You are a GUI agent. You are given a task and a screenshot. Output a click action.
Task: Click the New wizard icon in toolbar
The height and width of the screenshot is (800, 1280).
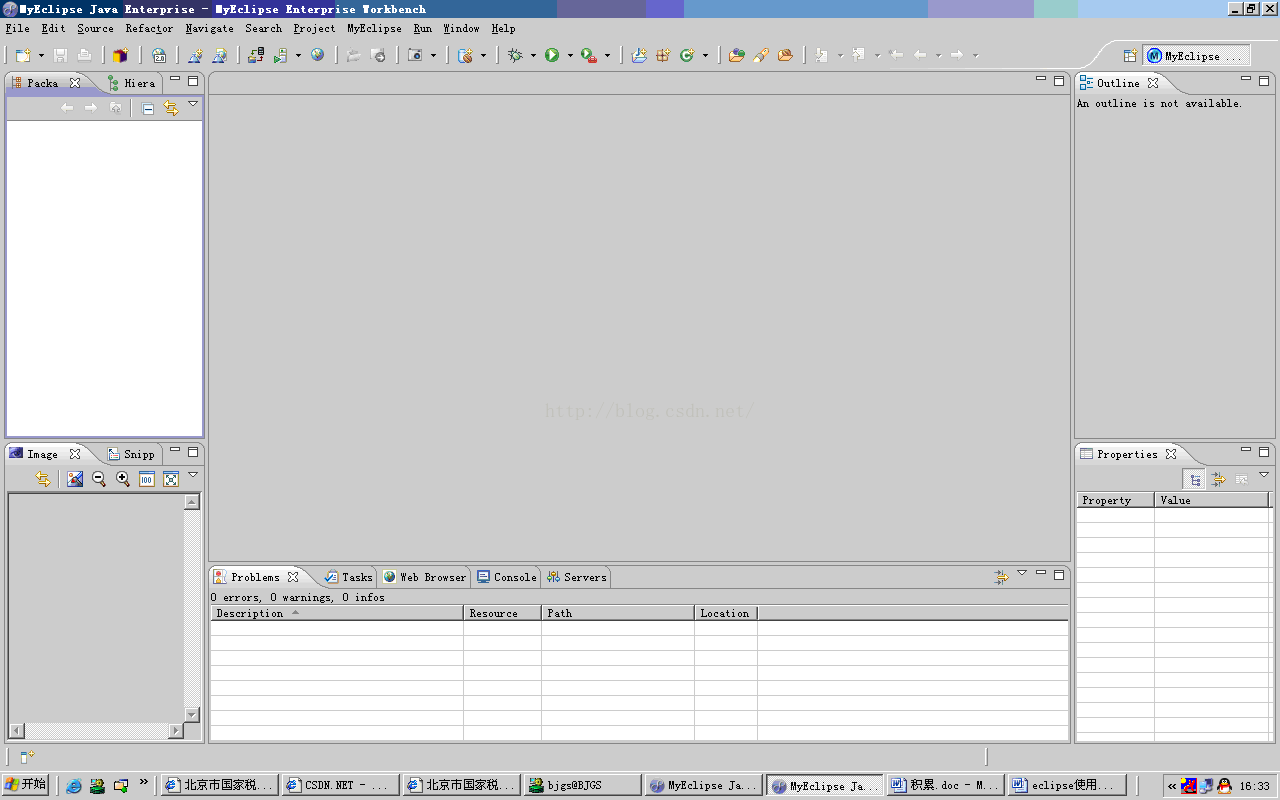pos(22,56)
